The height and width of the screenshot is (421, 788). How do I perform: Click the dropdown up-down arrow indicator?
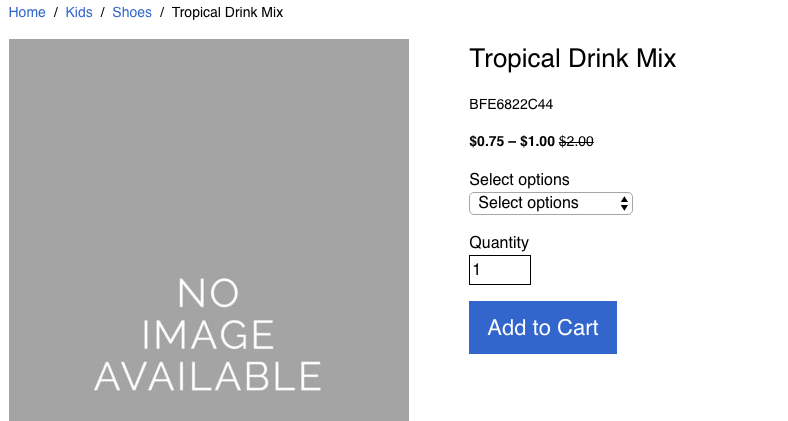point(624,203)
